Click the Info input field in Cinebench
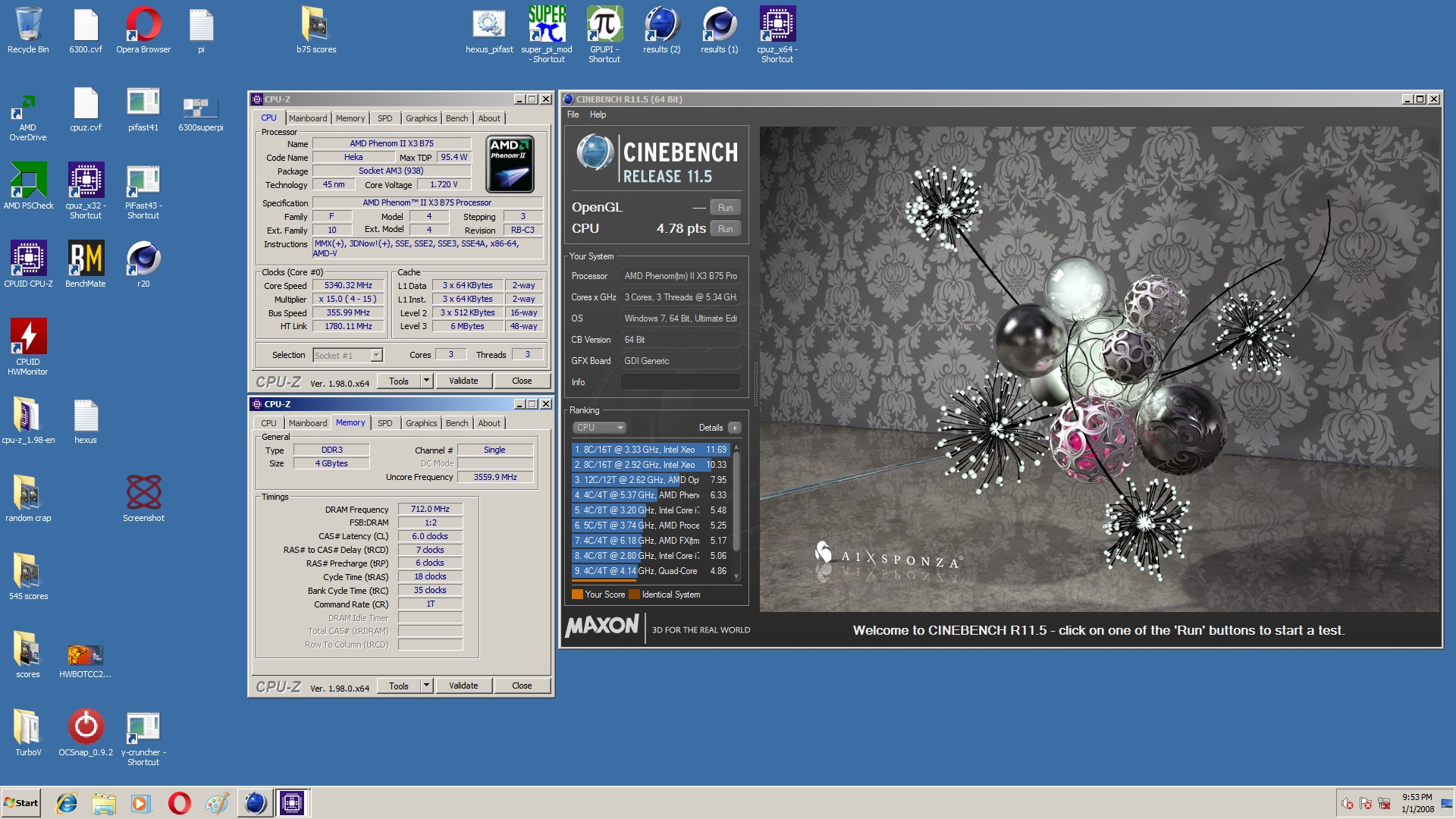The image size is (1456, 819). coord(680,382)
